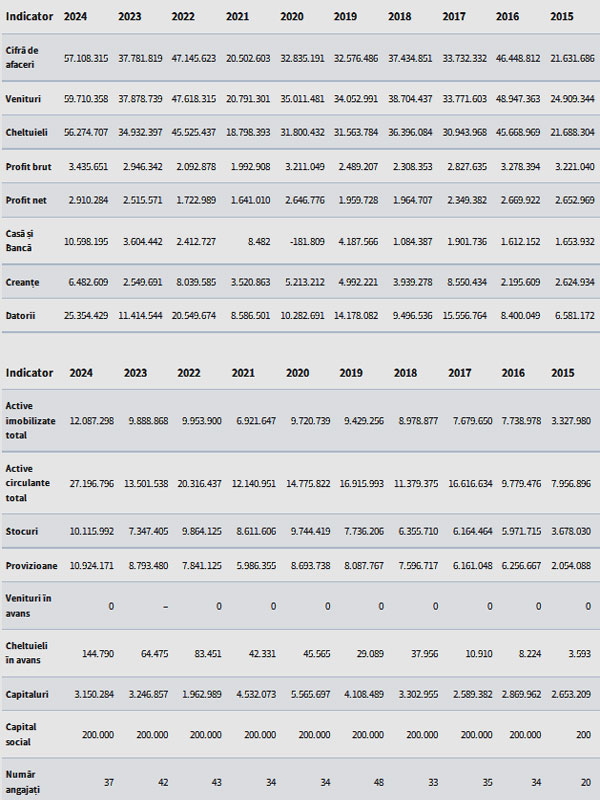The height and width of the screenshot is (800, 600).
Task: Click the Număr angajați value for 2019
Action: [378, 782]
